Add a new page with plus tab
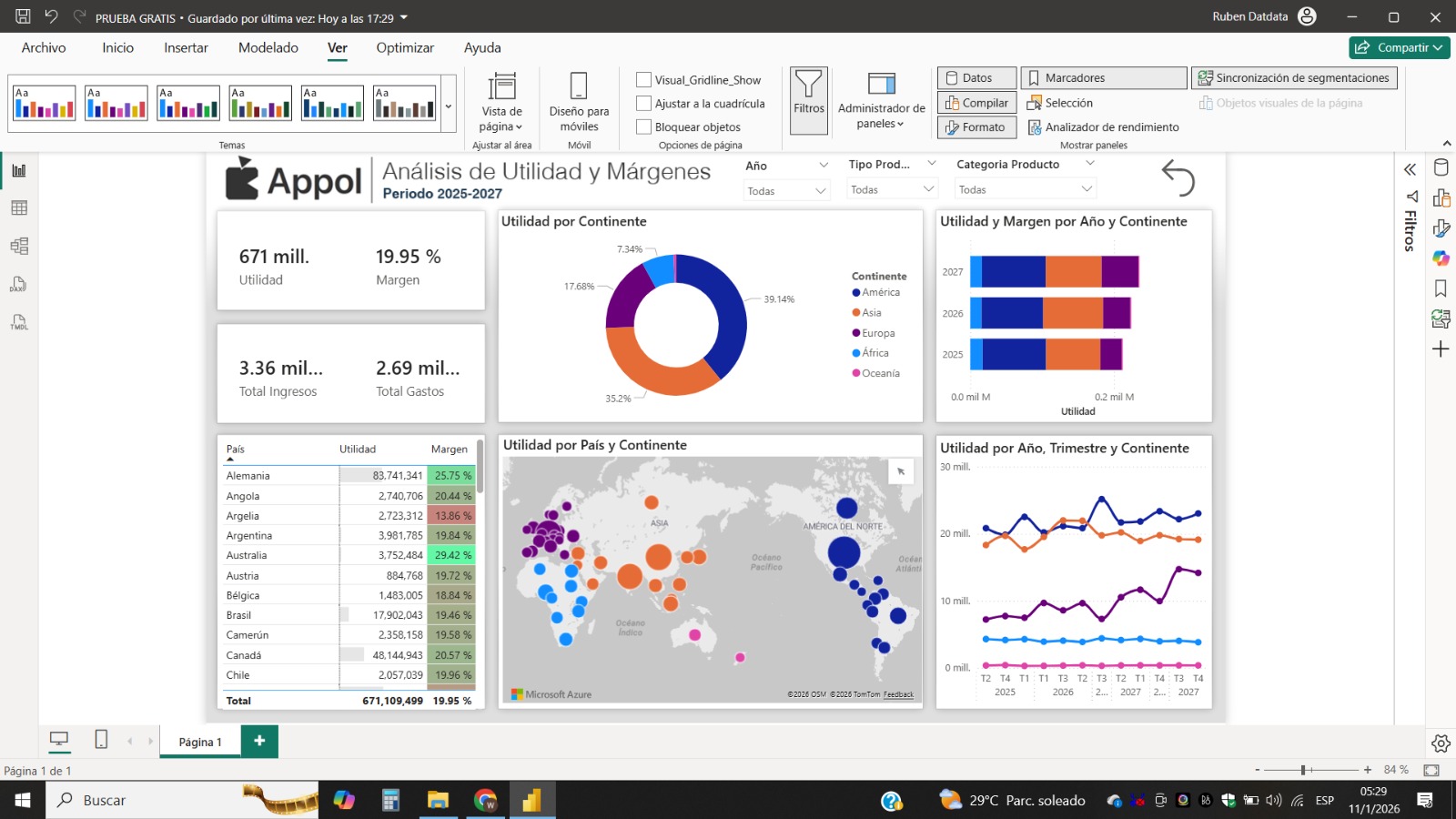1456x819 pixels. click(259, 741)
